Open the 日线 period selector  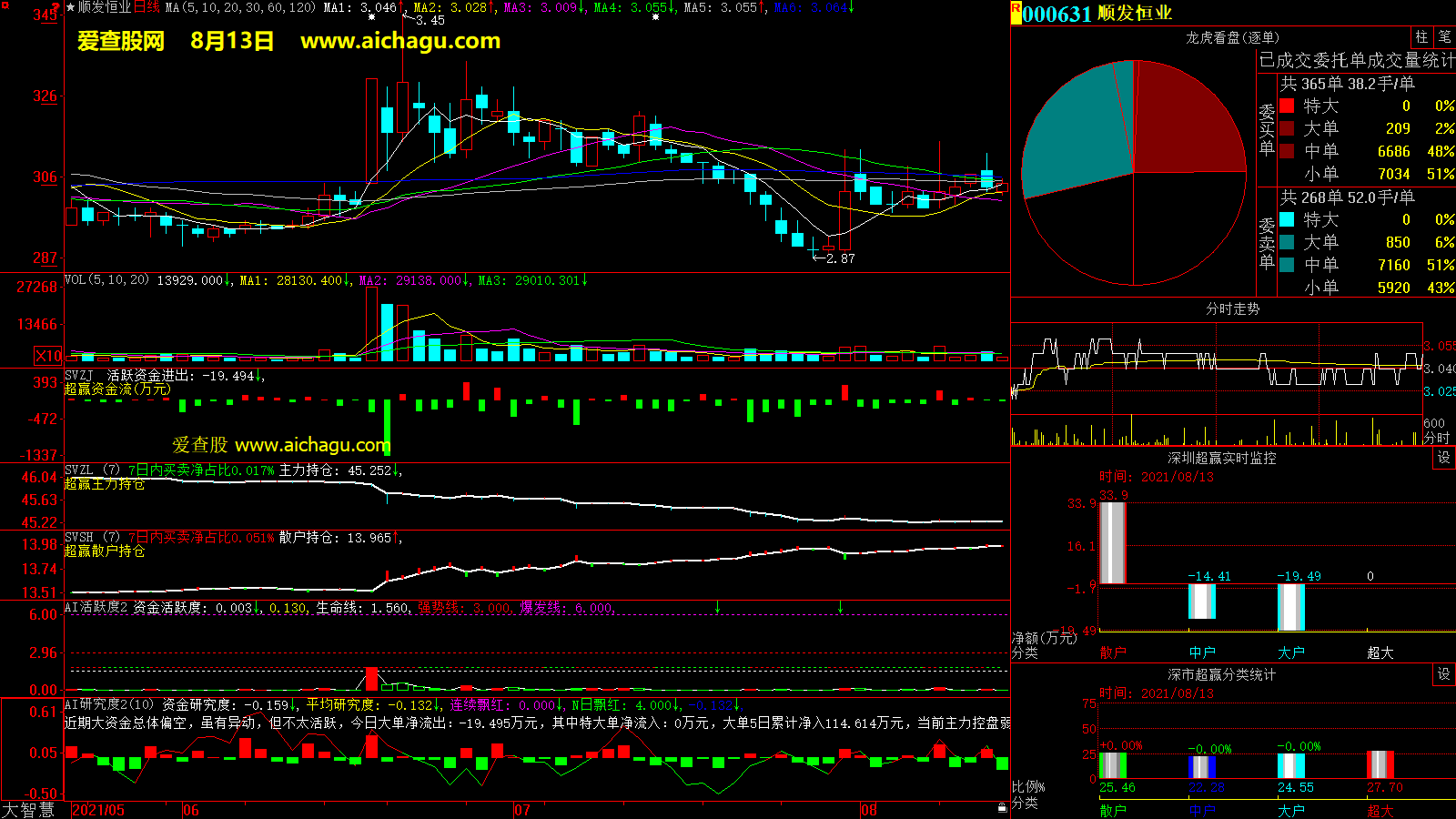[x=147, y=7]
